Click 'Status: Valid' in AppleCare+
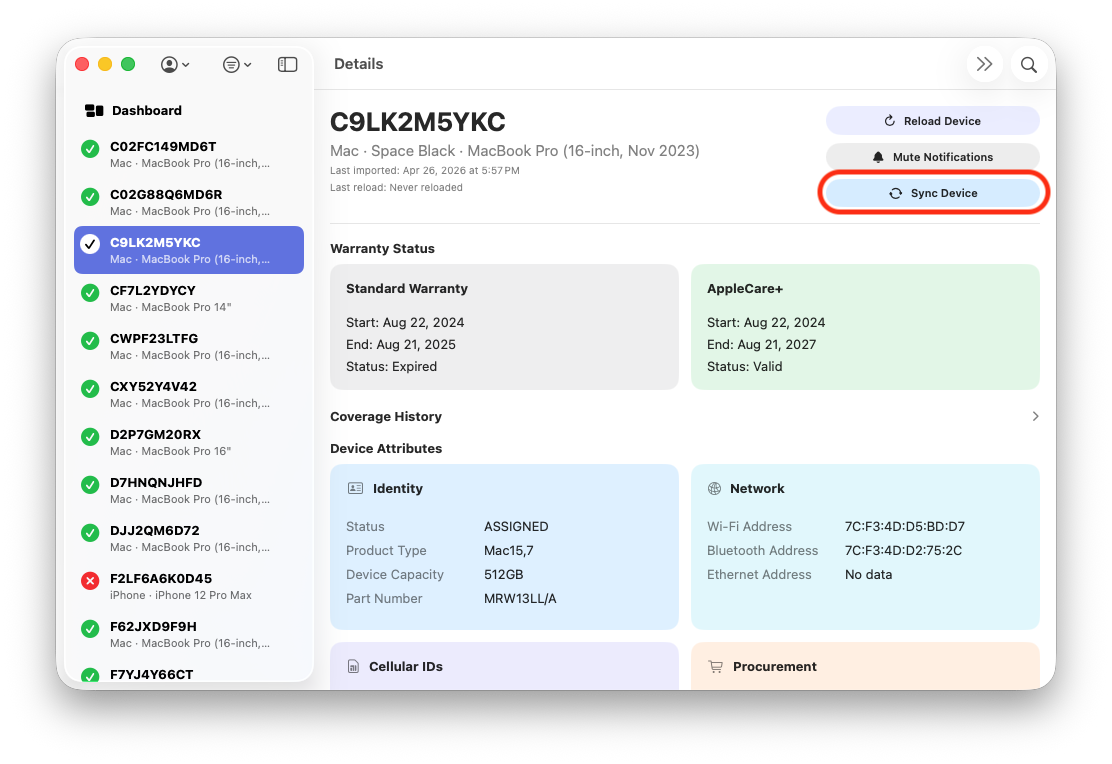Viewport: 1112px width, 764px height. point(745,367)
